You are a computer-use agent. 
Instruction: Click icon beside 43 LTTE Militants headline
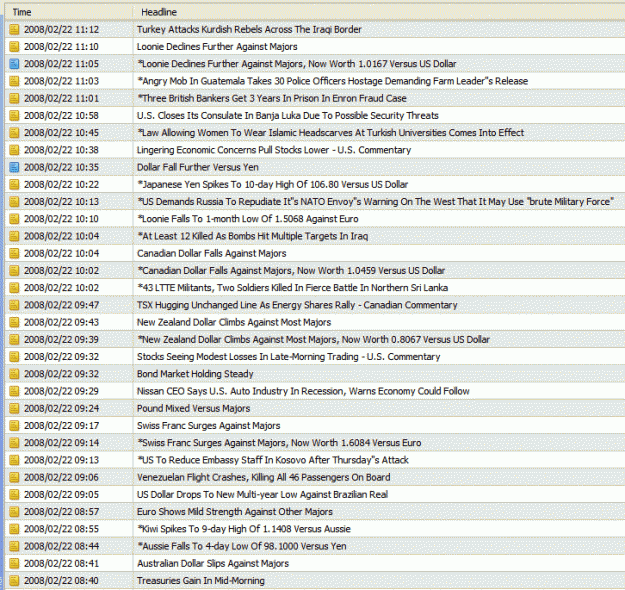[14, 288]
